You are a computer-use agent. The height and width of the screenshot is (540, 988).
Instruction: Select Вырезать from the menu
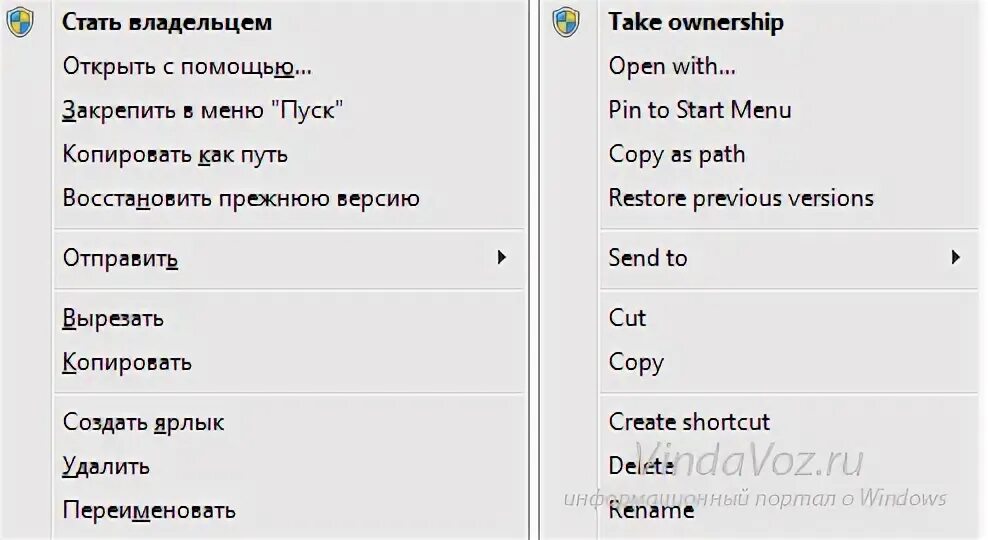tap(113, 319)
